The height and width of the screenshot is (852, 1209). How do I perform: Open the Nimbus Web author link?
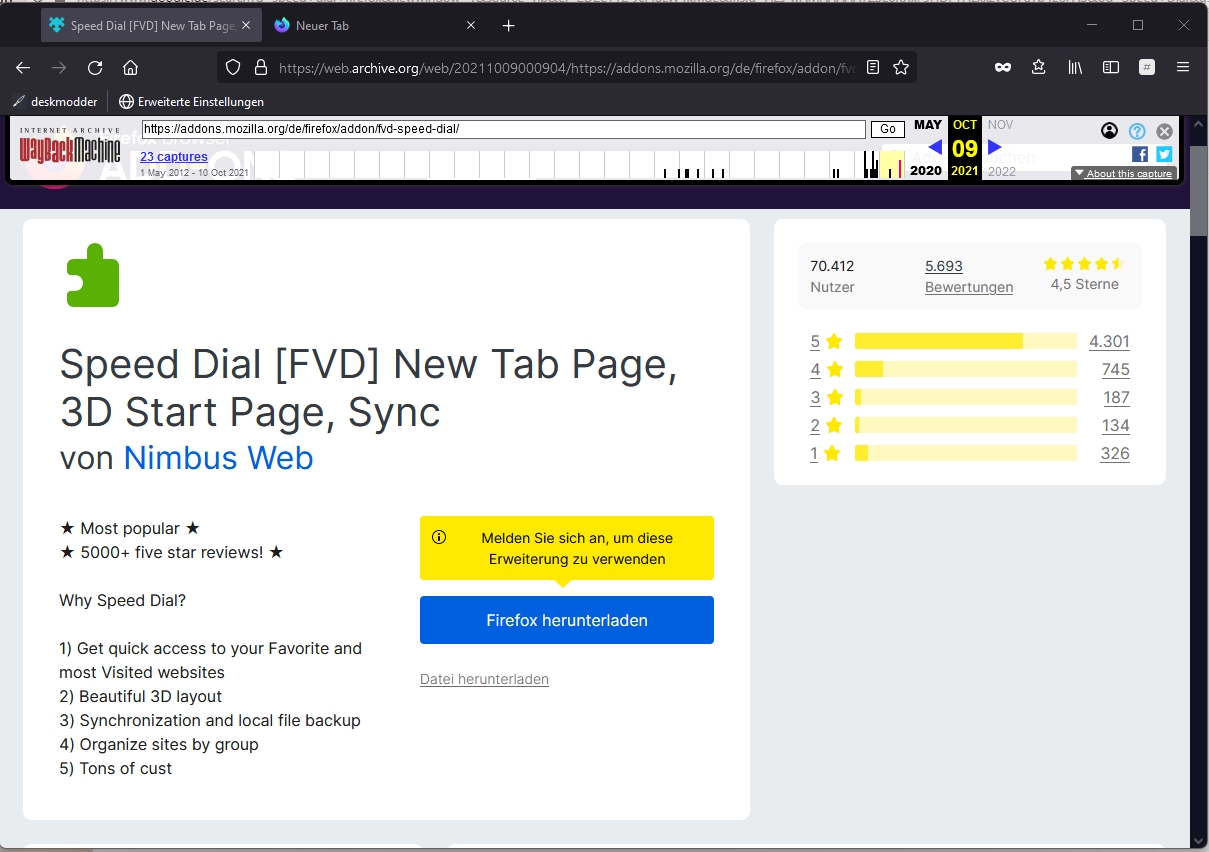218,458
